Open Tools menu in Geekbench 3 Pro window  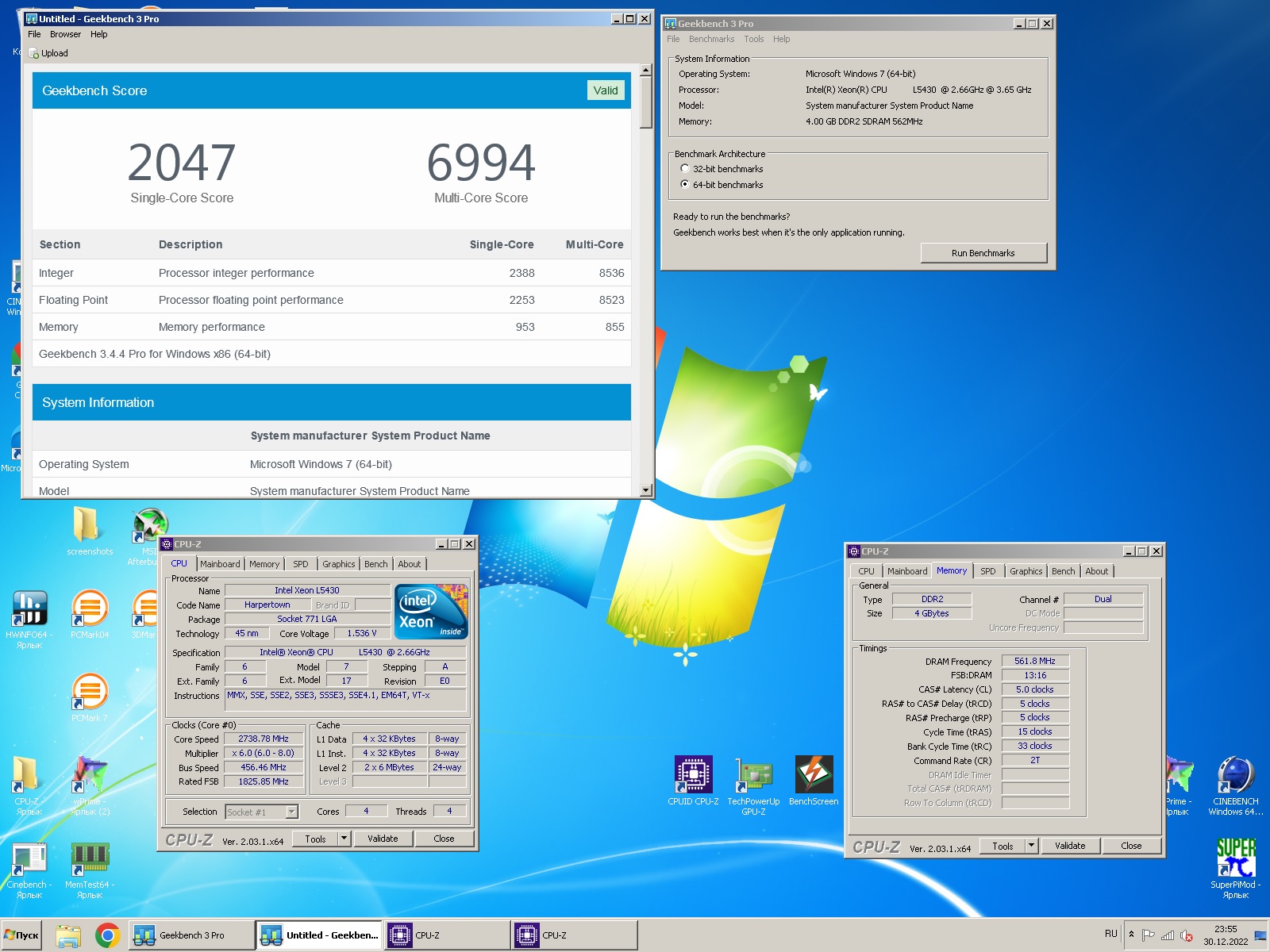pos(753,39)
